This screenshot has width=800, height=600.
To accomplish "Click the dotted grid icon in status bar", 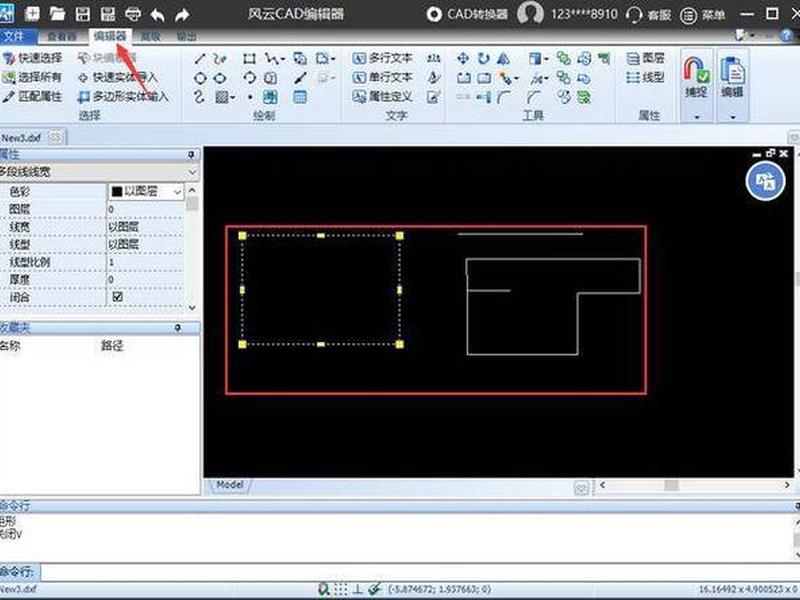I will pyautogui.click(x=341, y=589).
